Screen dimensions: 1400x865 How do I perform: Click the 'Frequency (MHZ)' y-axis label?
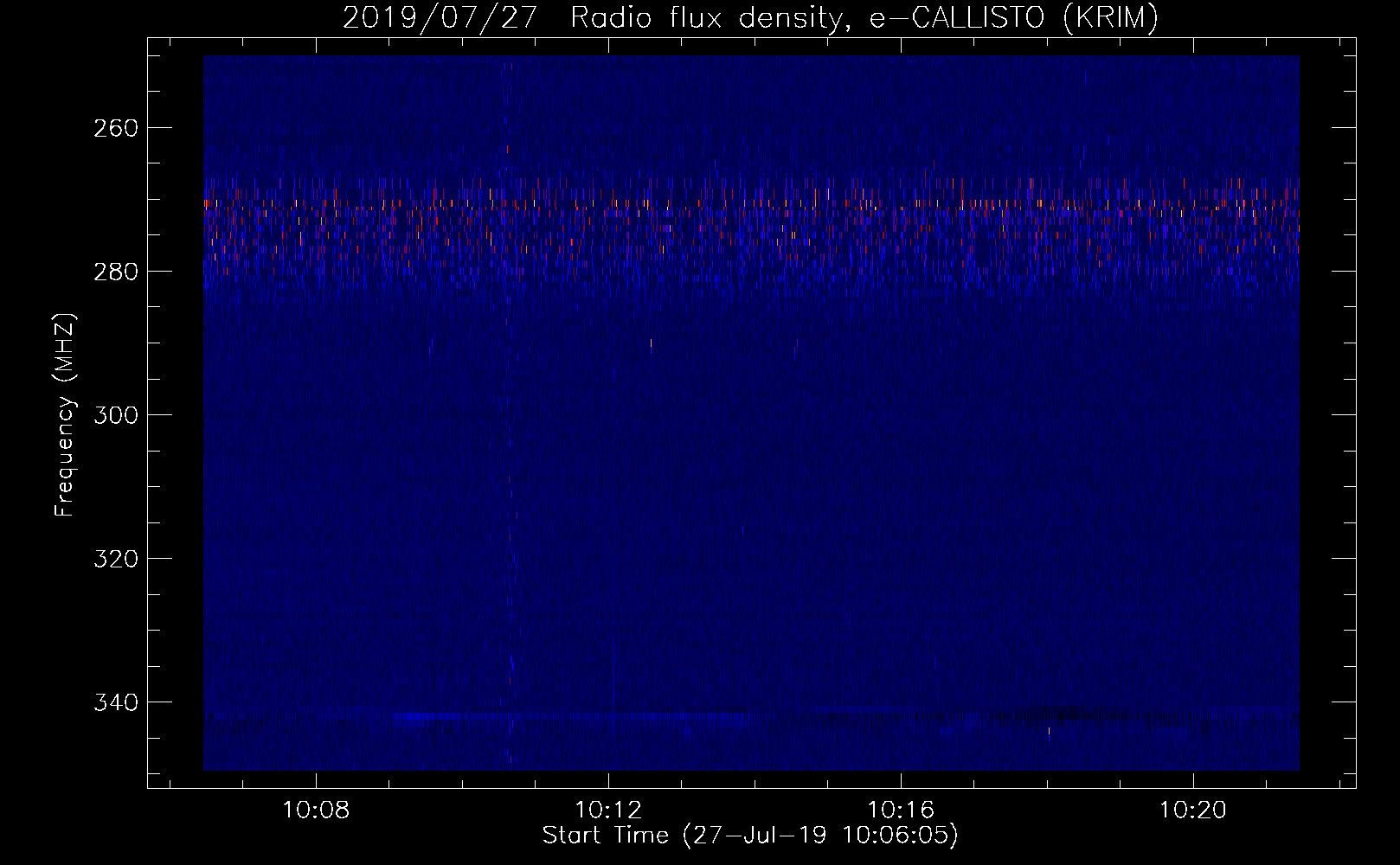[65, 414]
